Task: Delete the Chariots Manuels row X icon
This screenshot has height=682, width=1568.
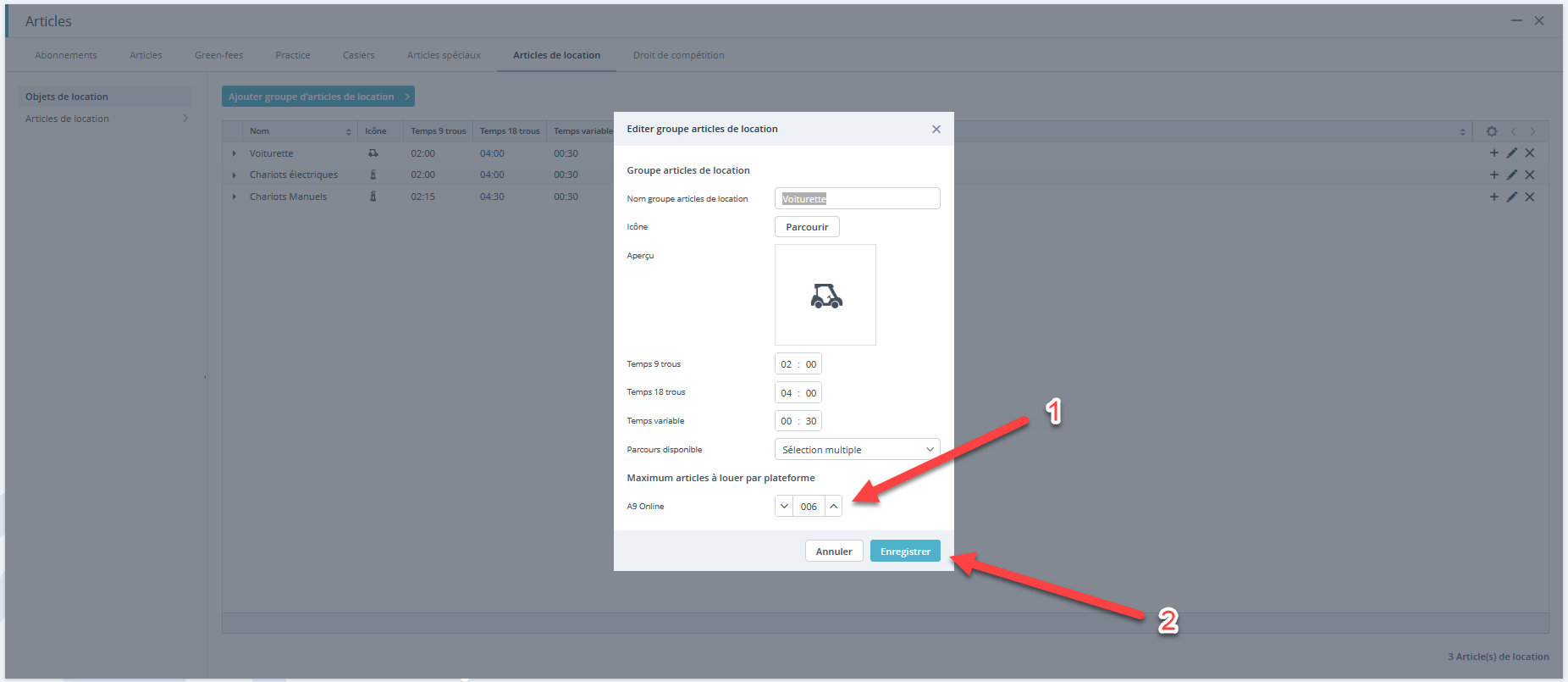Action: click(x=1530, y=197)
